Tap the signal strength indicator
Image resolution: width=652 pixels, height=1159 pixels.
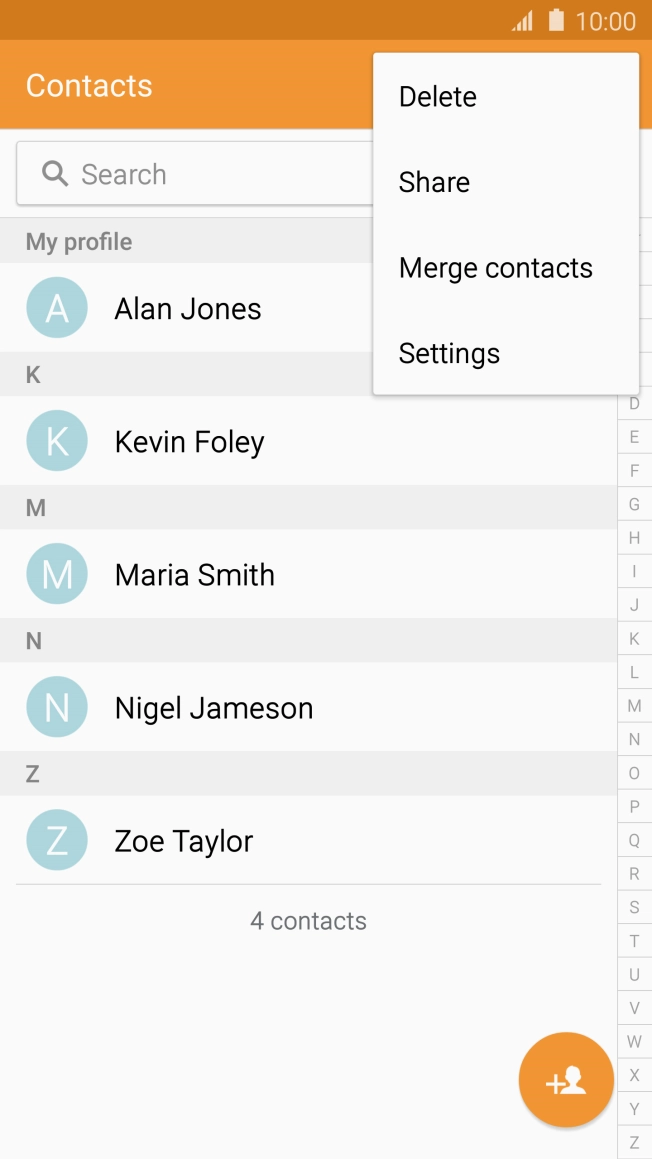click(523, 19)
